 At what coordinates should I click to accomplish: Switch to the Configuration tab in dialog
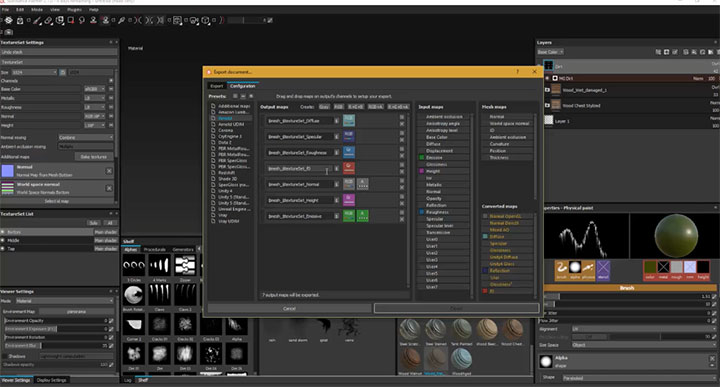(x=242, y=86)
